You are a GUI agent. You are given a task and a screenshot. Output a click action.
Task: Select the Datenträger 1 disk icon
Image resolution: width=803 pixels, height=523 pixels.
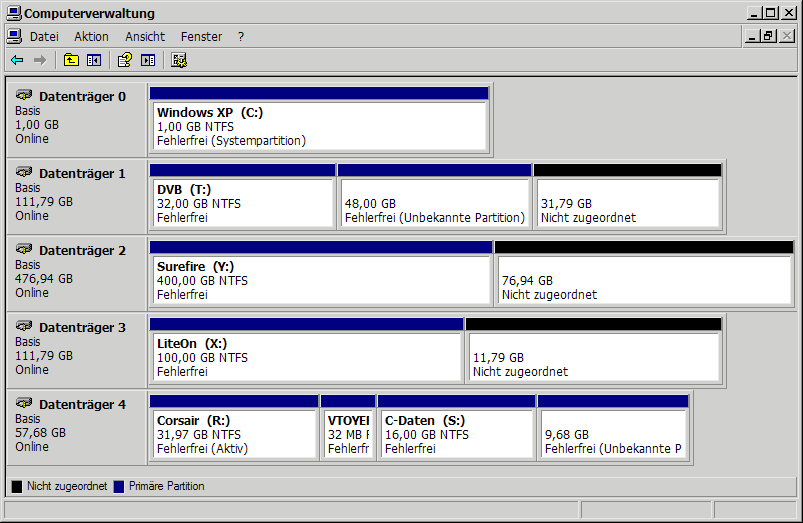click(24, 172)
